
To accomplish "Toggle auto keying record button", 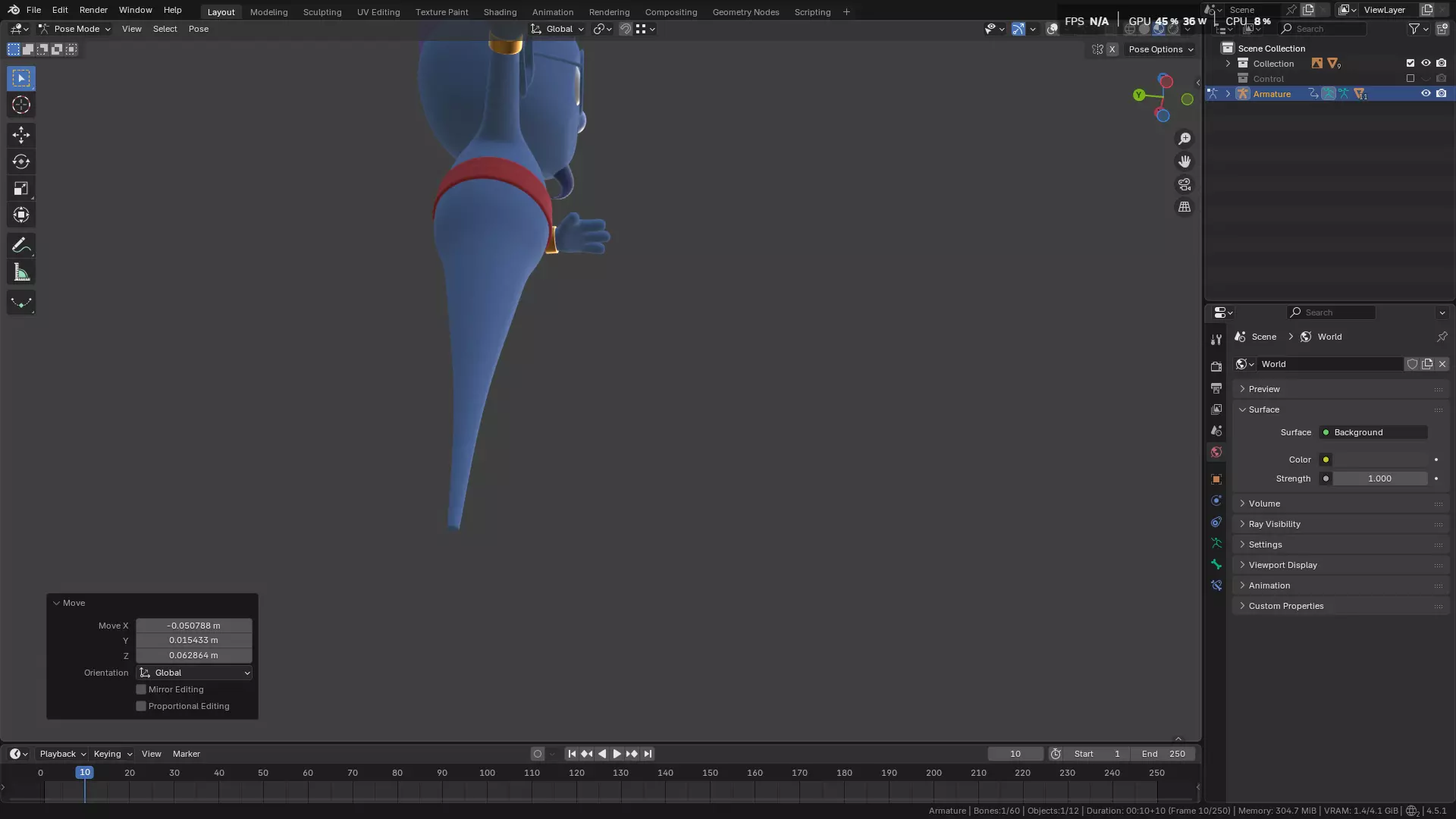I will (x=538, y=754).
